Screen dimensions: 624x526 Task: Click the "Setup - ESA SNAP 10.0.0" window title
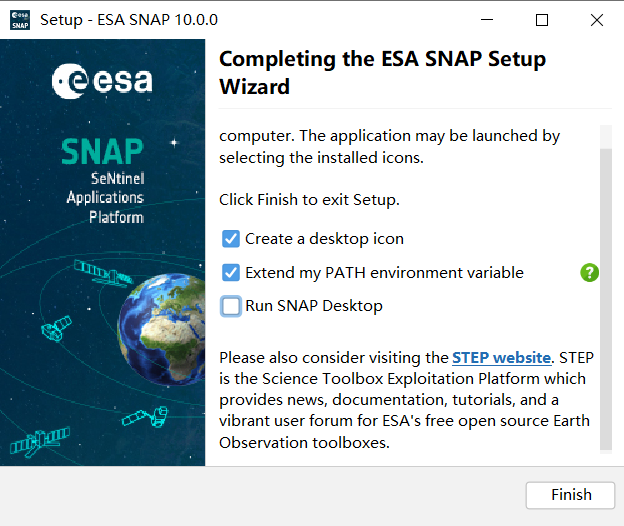129,19
